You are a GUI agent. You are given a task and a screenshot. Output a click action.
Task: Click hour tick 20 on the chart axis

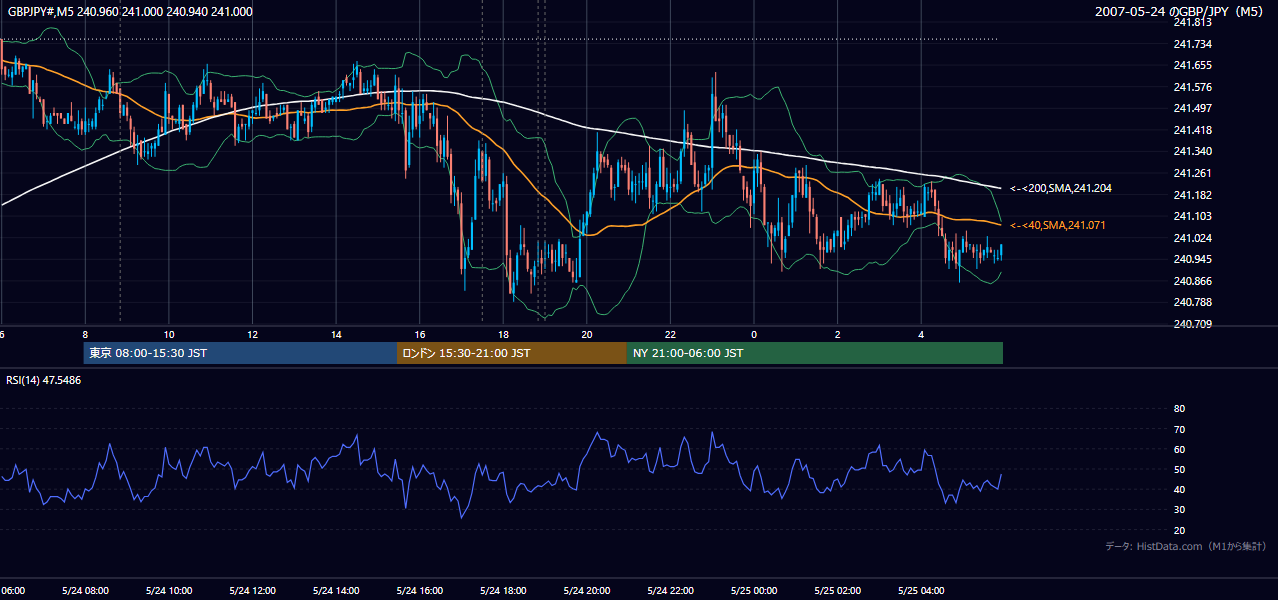point(587,335)
